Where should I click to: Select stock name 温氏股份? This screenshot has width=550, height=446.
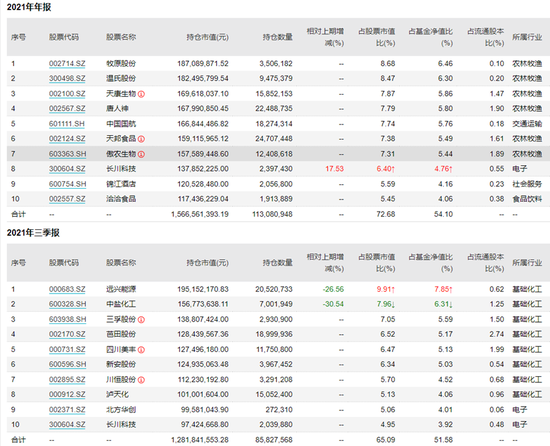point(121,78)
